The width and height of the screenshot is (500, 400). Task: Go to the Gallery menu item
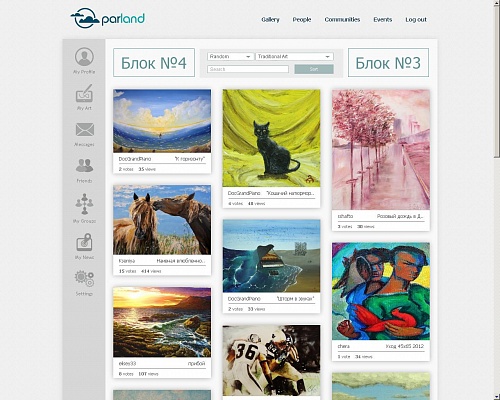tap(270, 20)
